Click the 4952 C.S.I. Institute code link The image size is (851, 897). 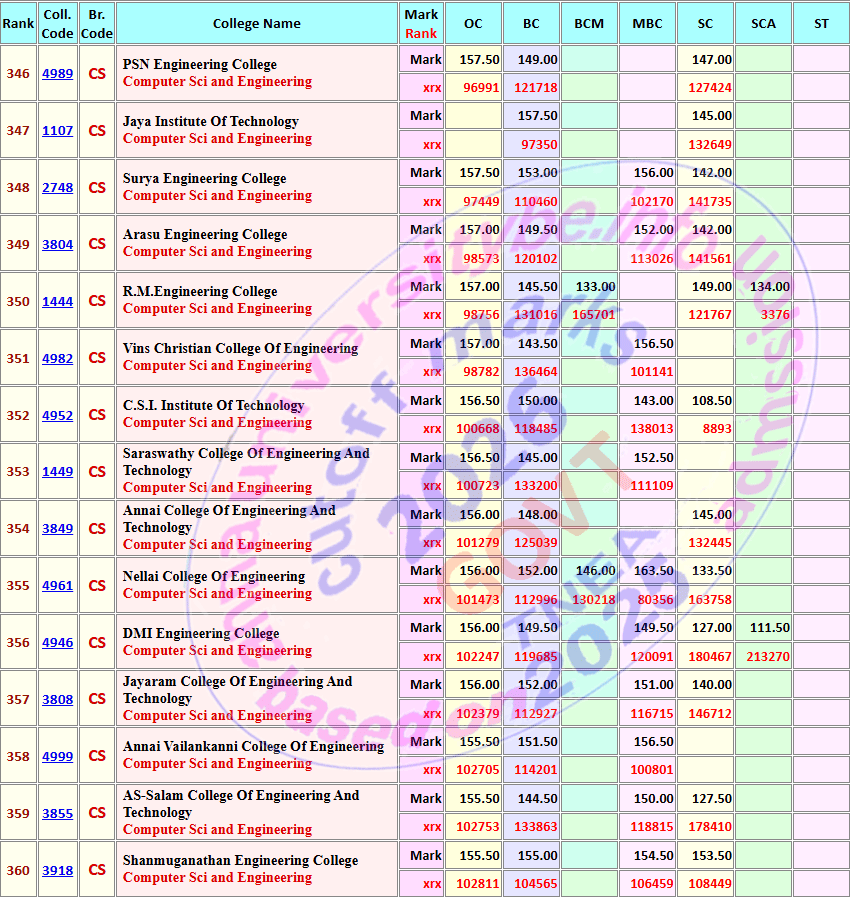coord(57,415)
